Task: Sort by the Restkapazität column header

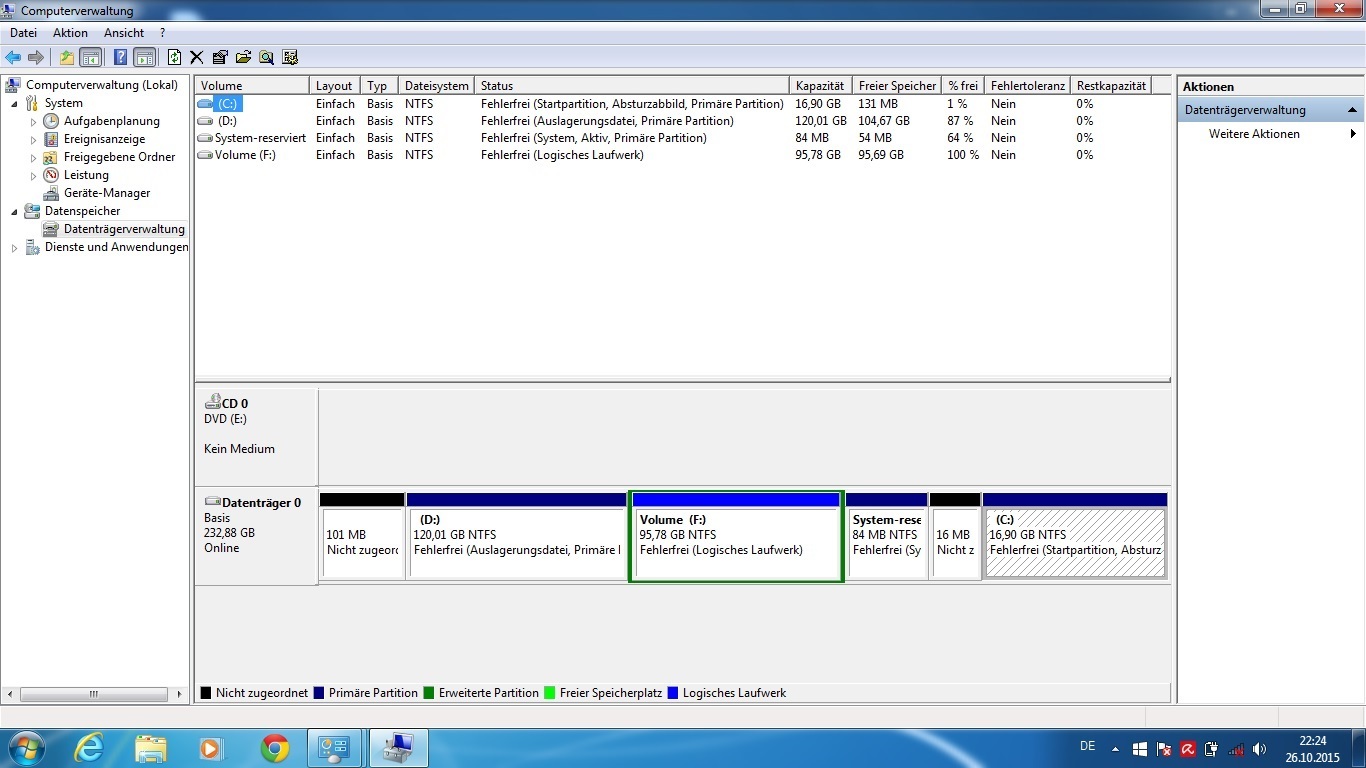Action: 1111,86
